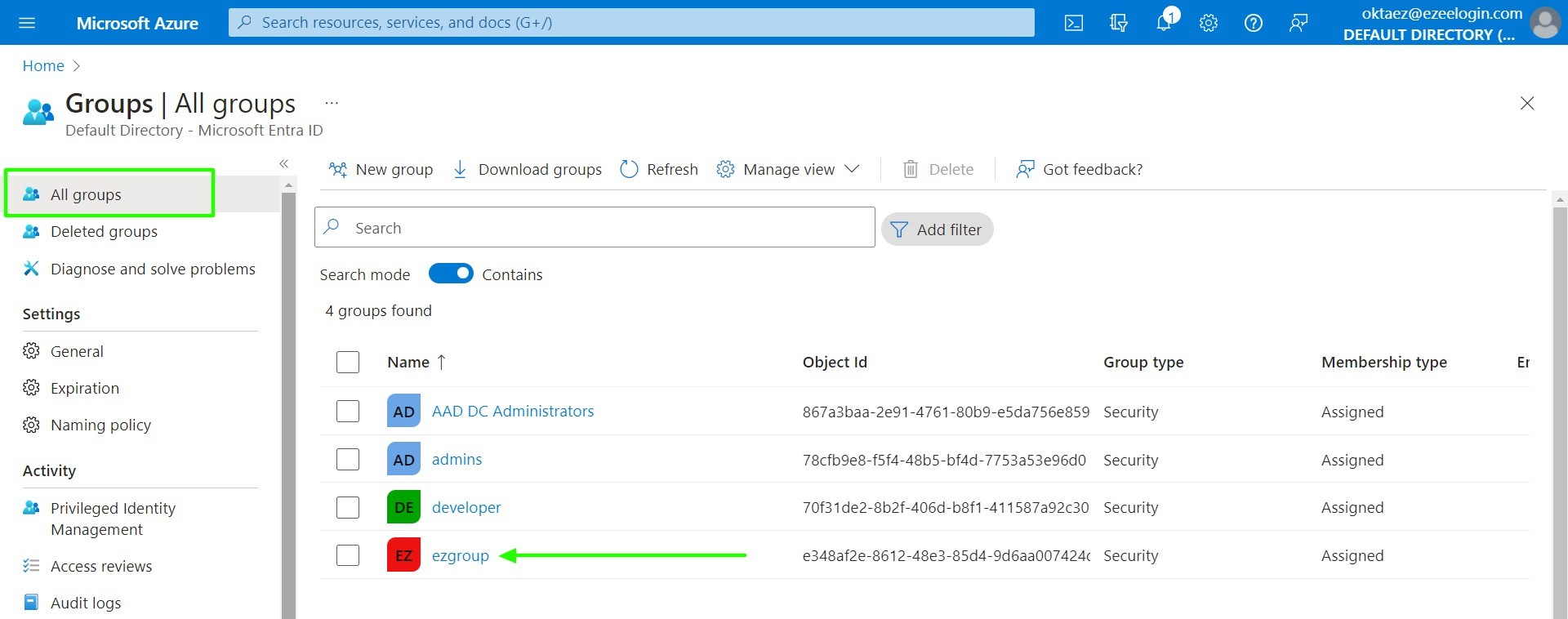
Task: Open the directories and subscriptions filter icon
Action: (x=1119, y=23)
